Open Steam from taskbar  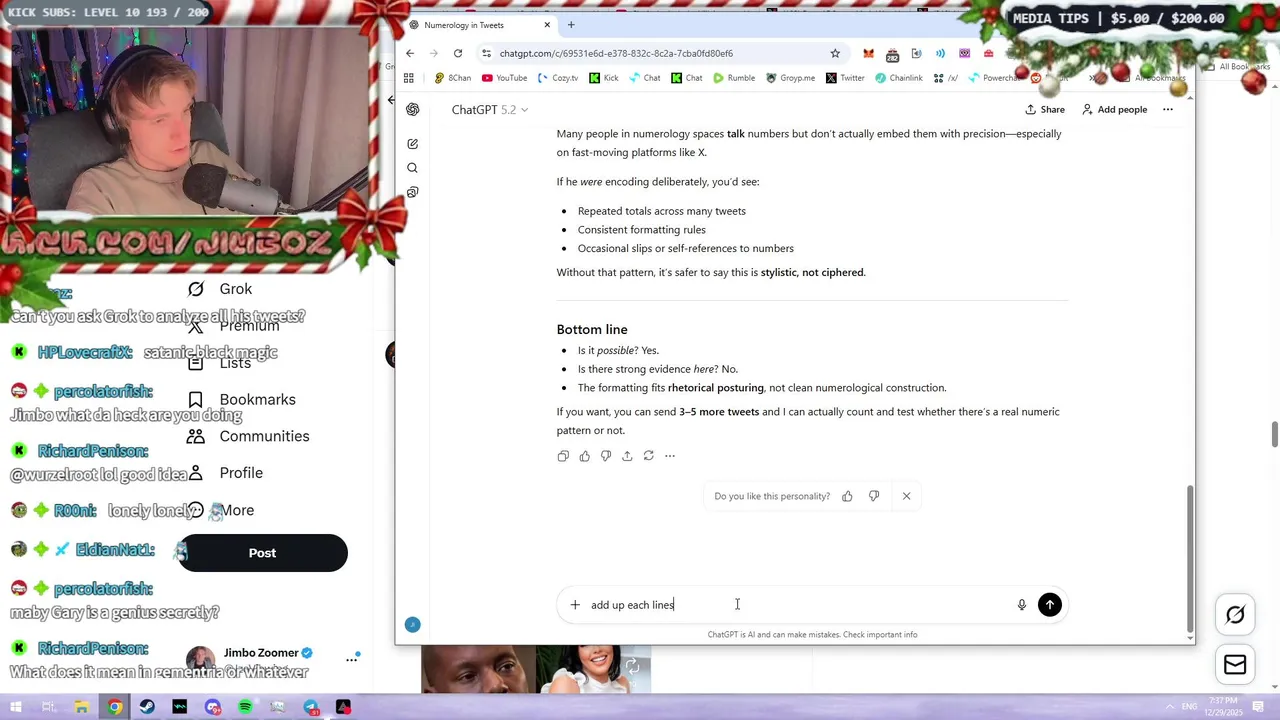(147, 707)
